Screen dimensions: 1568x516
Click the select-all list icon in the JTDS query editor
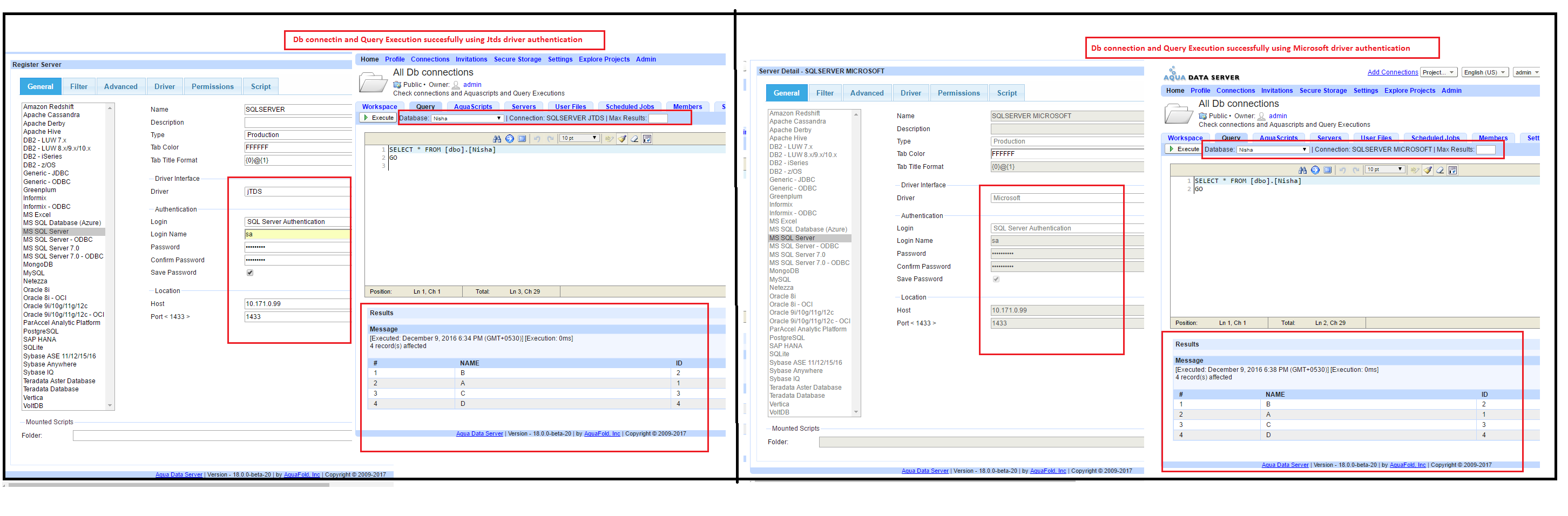coord(522,139)
